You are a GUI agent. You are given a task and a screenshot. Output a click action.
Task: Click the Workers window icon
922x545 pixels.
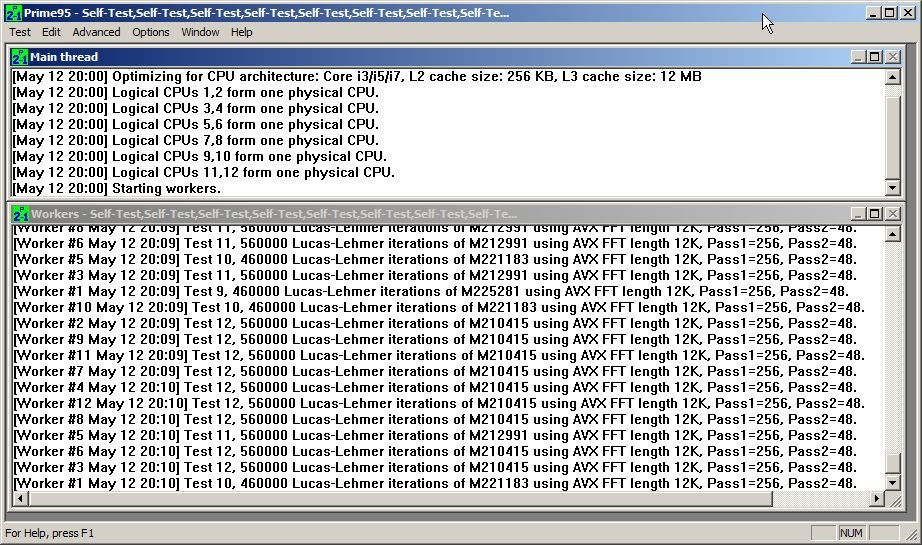coord(20,214)
